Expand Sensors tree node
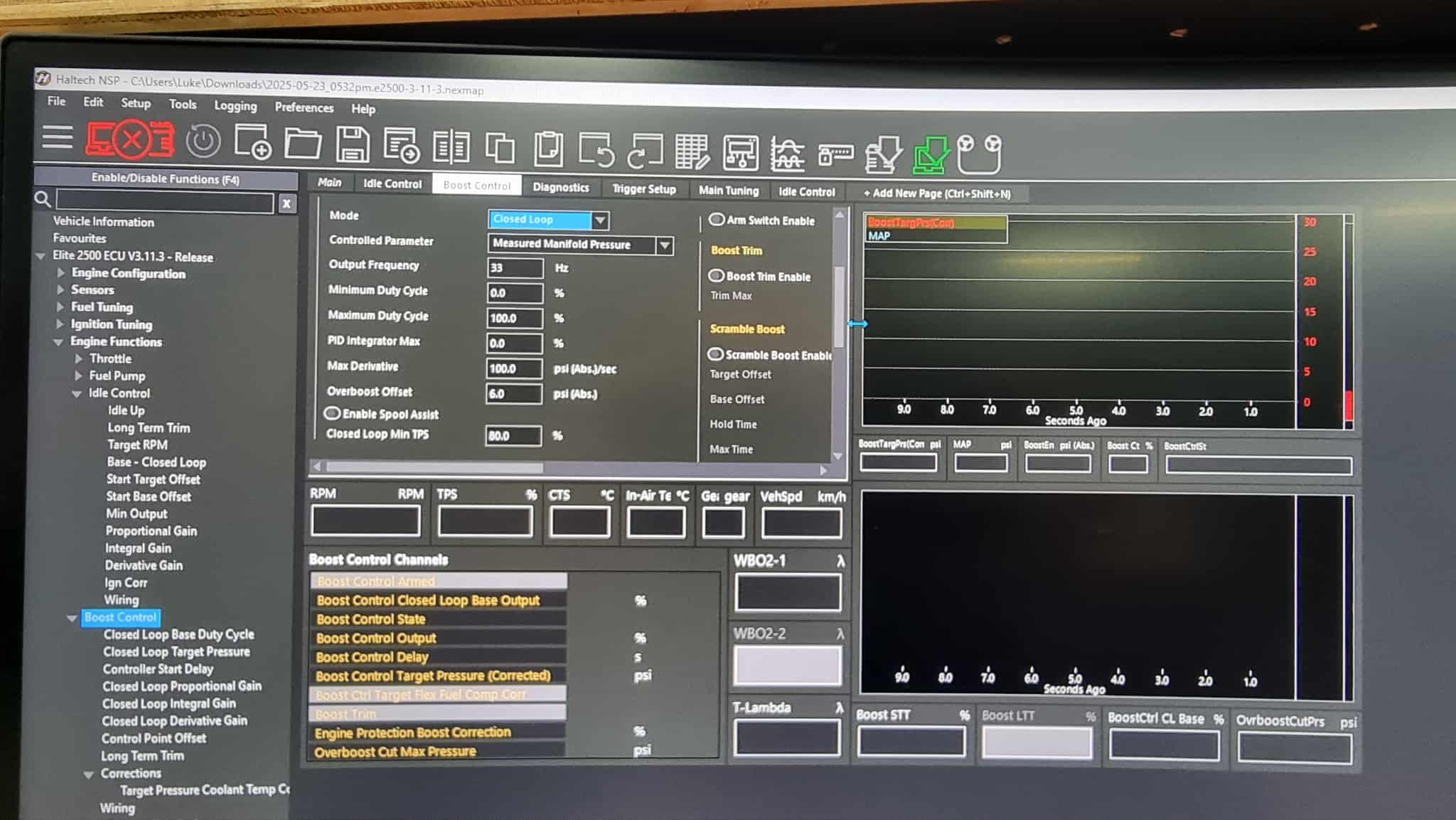Image resolution: width=1456 pixels, height=820 pixels. coord(61,290)
